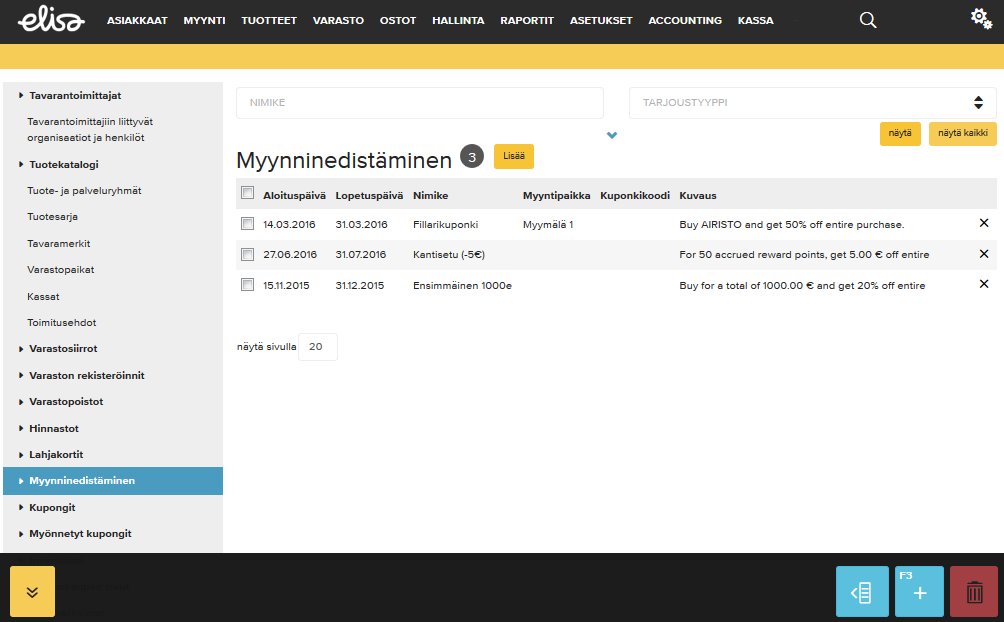
Task: Open the Asetukset menu
Action: coord(601,20)
